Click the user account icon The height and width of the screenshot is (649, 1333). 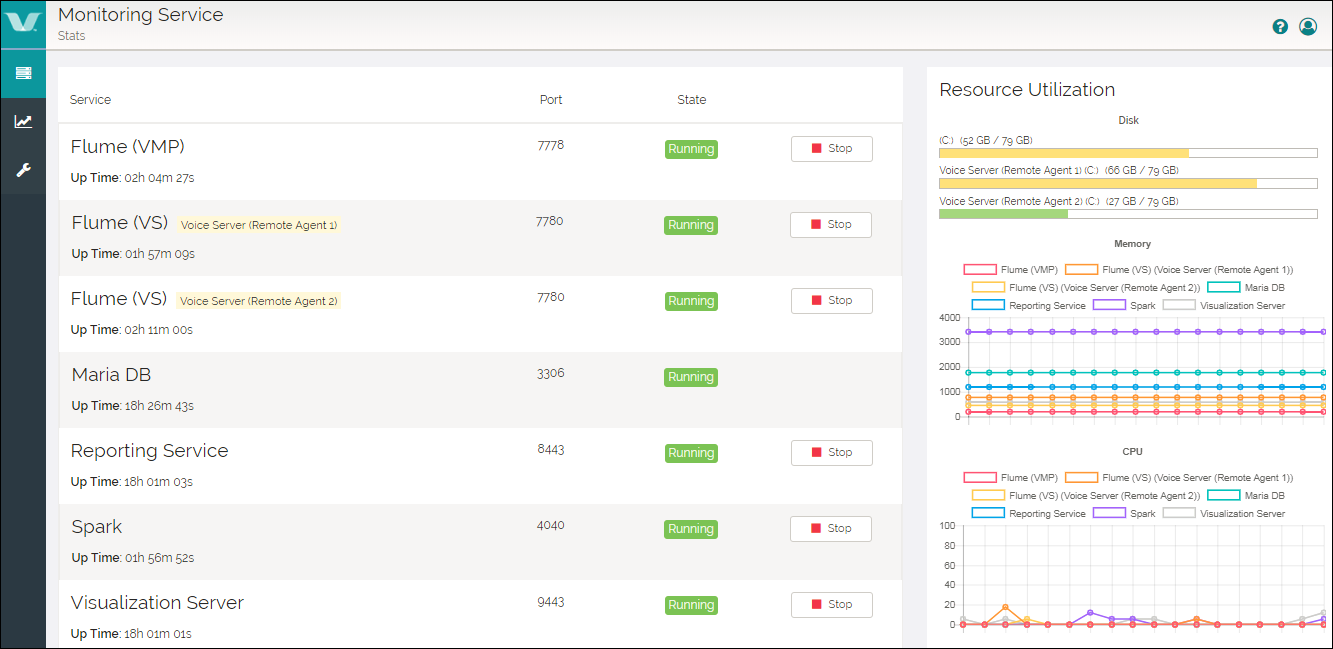tap(1308, 26)
